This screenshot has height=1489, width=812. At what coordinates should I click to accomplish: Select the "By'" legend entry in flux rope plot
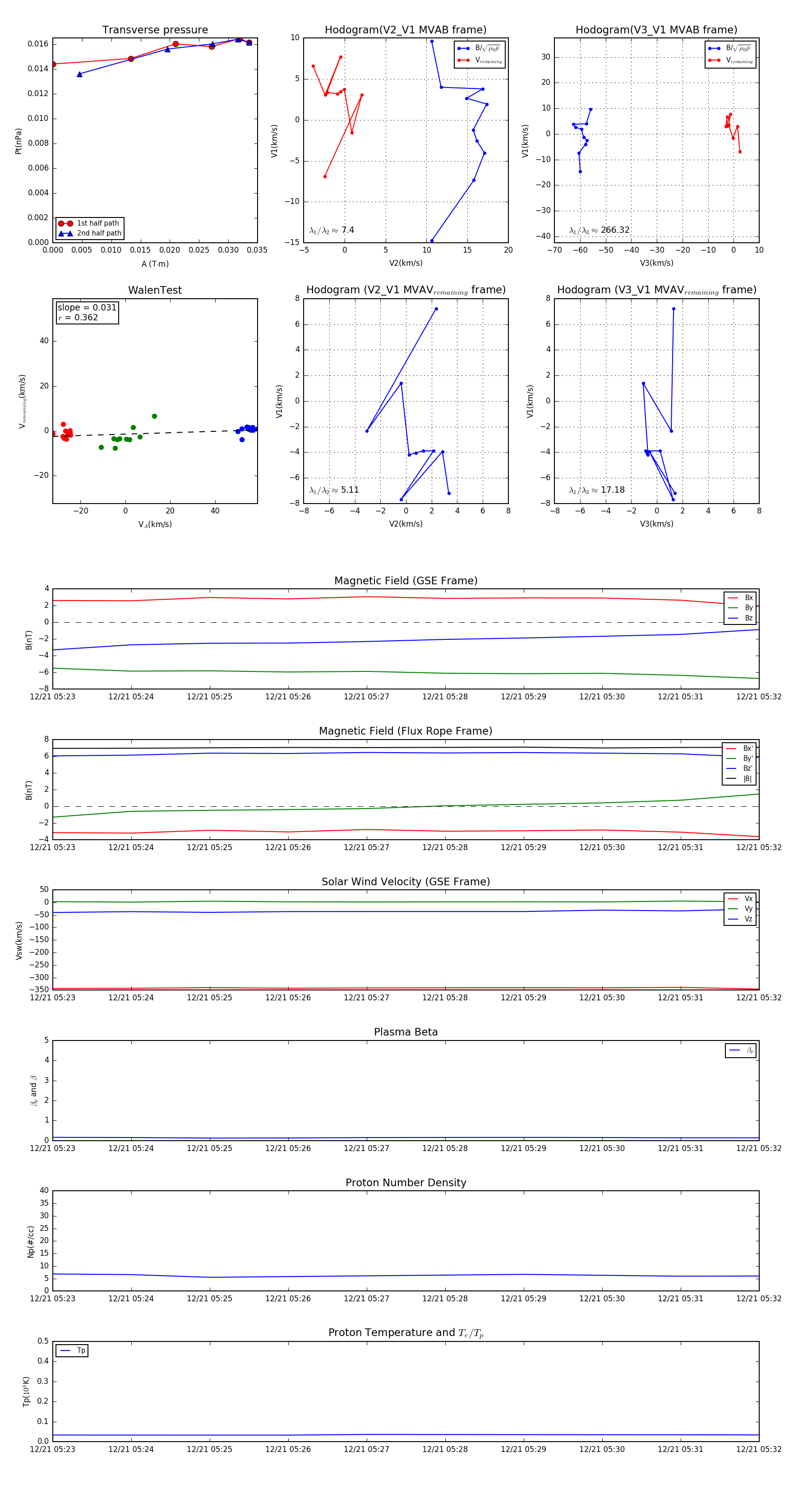pos(739,758)
